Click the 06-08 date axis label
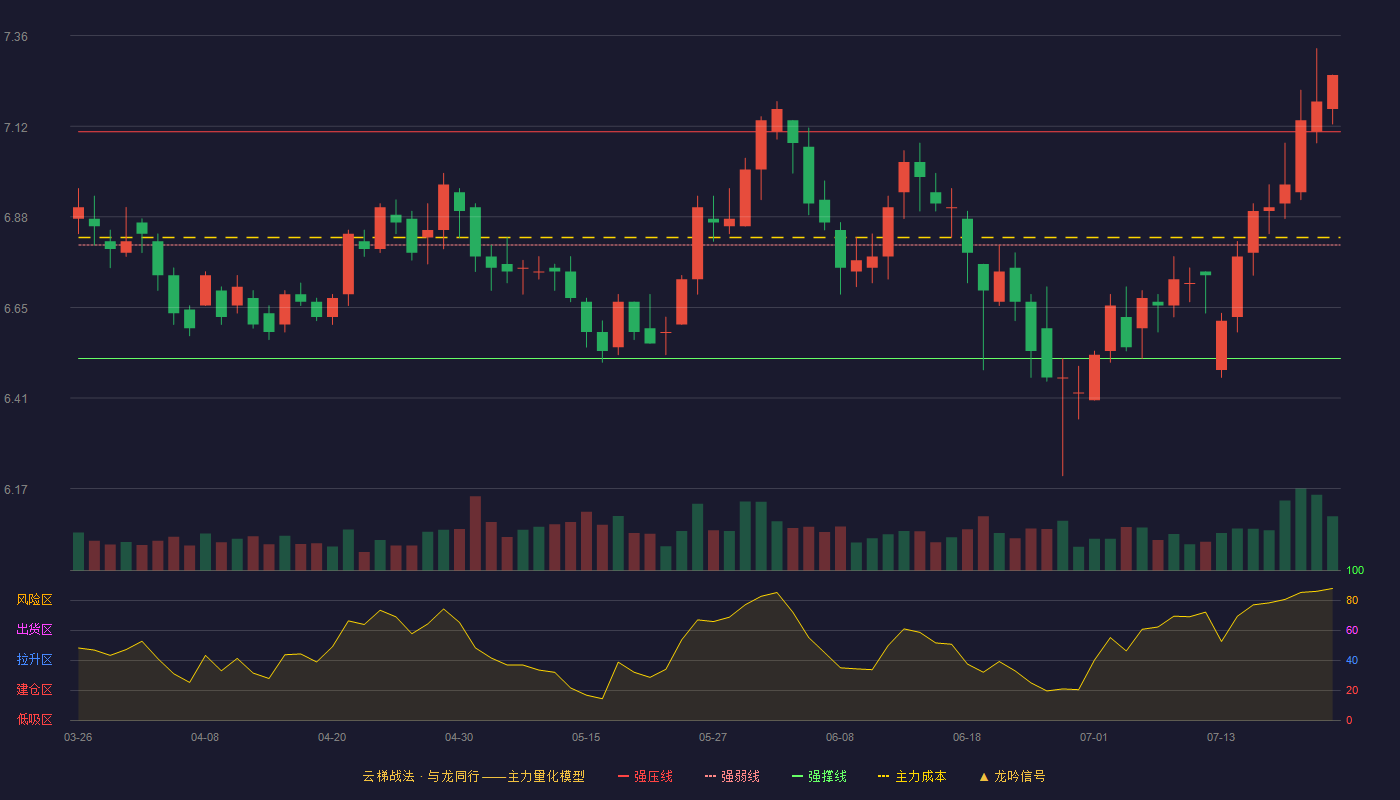 click(840, 737)
